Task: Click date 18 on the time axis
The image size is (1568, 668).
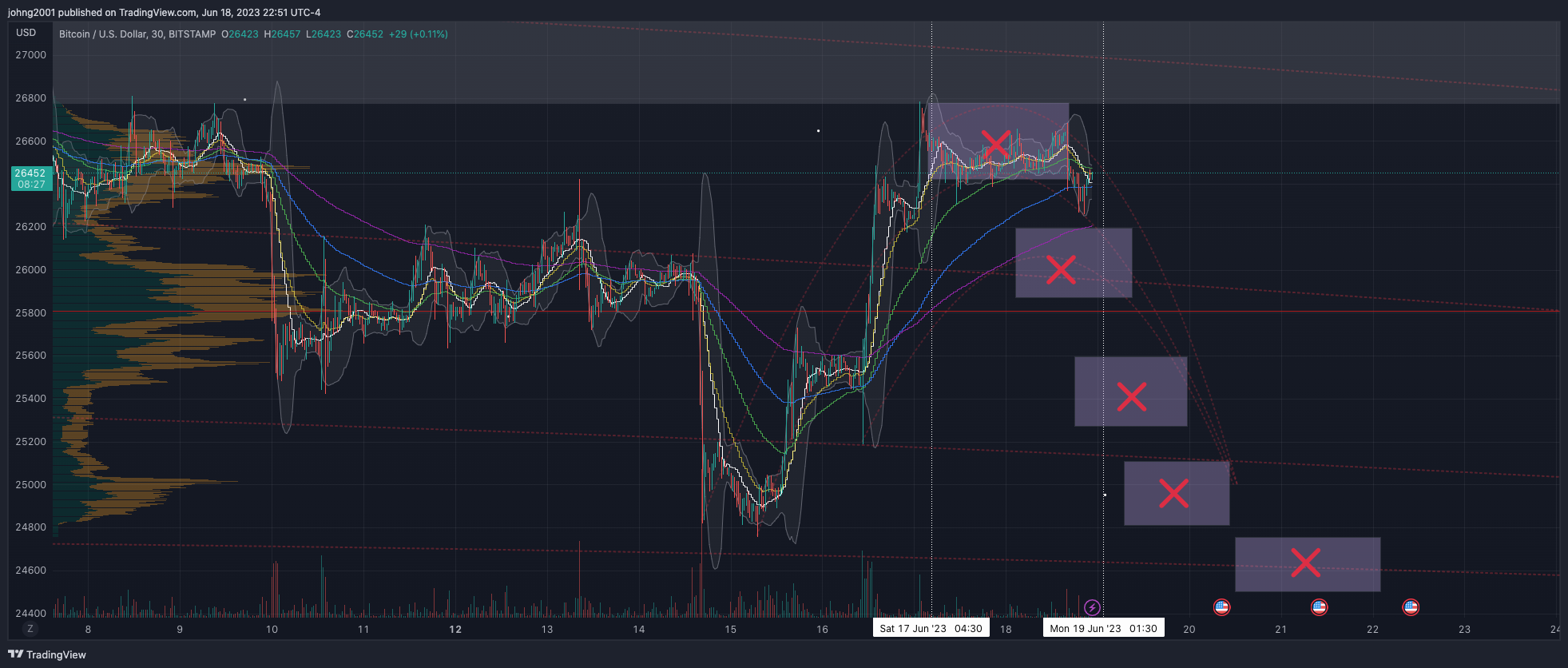Action: (1006, 630)
